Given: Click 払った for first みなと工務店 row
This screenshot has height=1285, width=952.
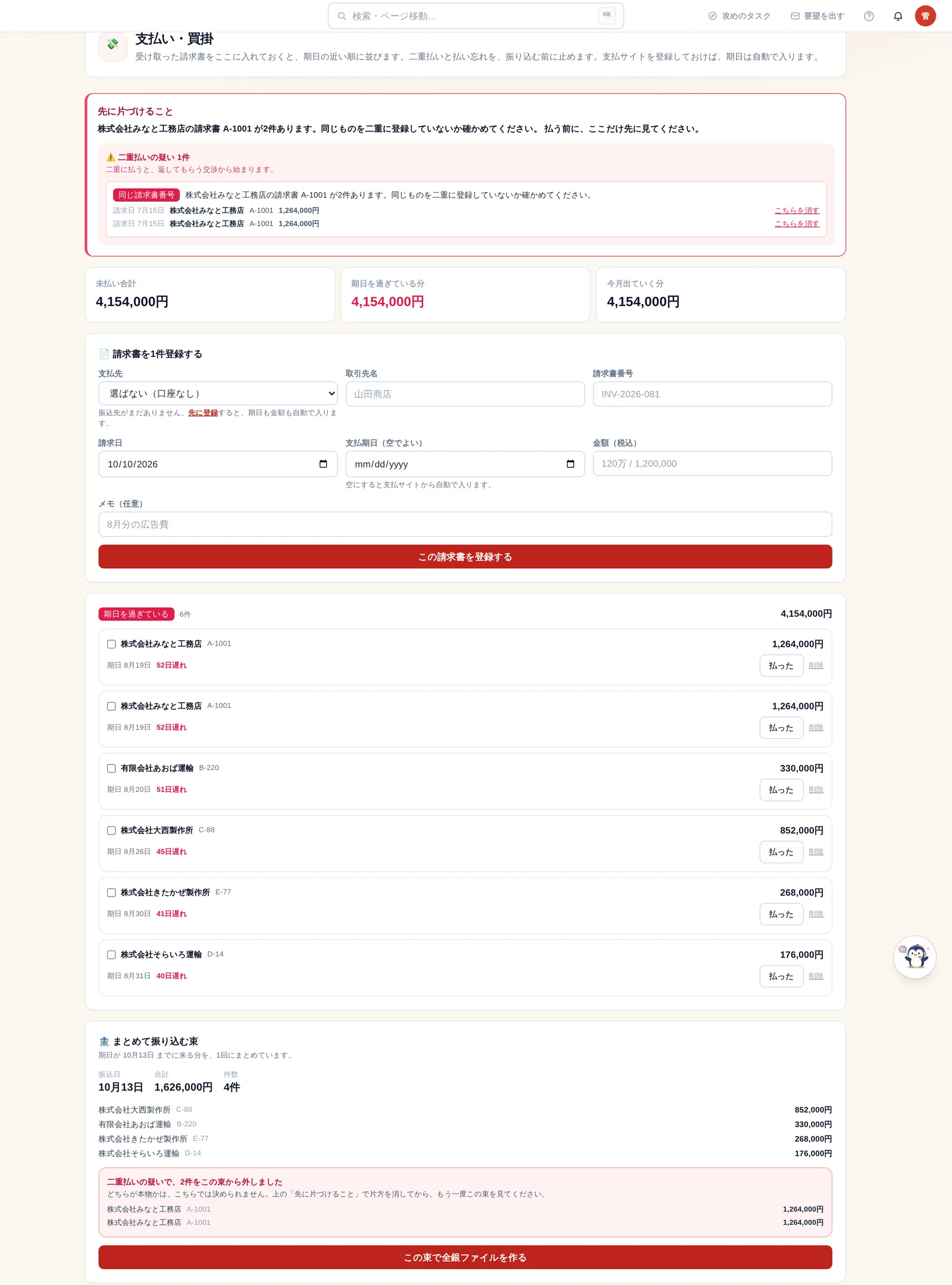Looking at the screenshot, I should tap(781, 666).
